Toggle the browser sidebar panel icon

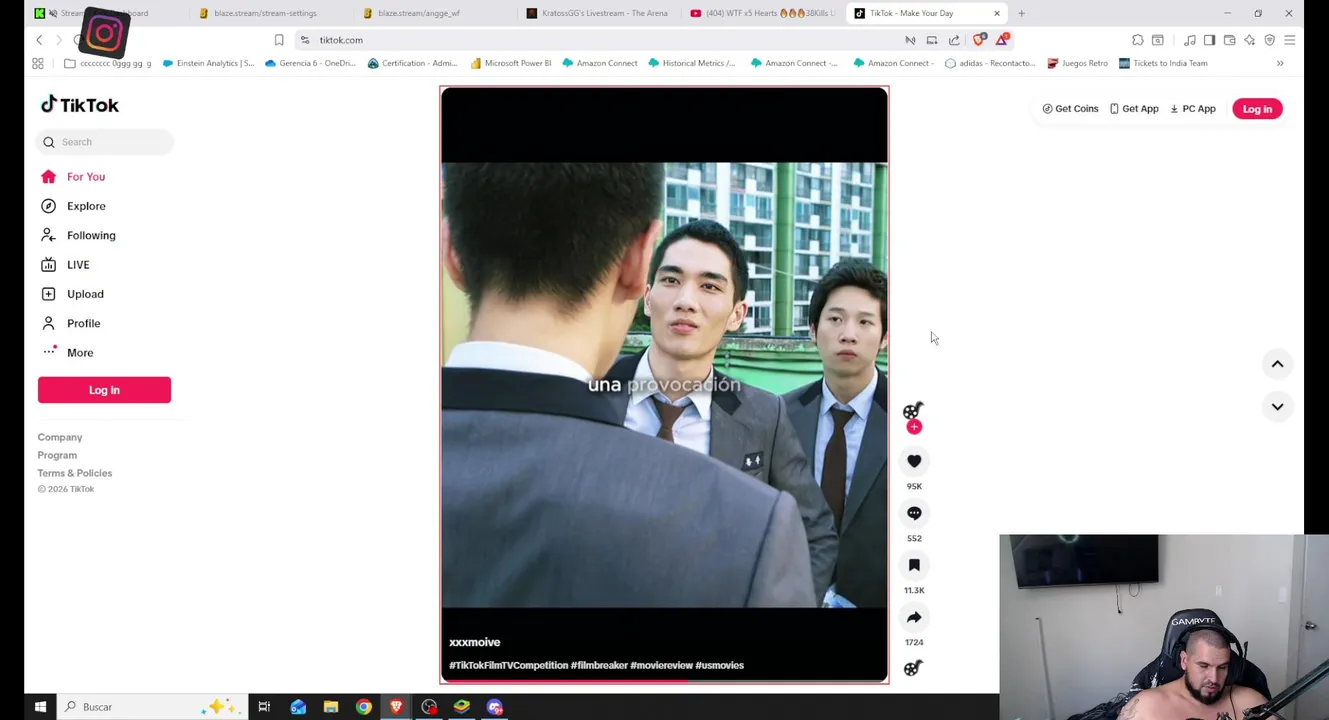tap(1209, 40)
